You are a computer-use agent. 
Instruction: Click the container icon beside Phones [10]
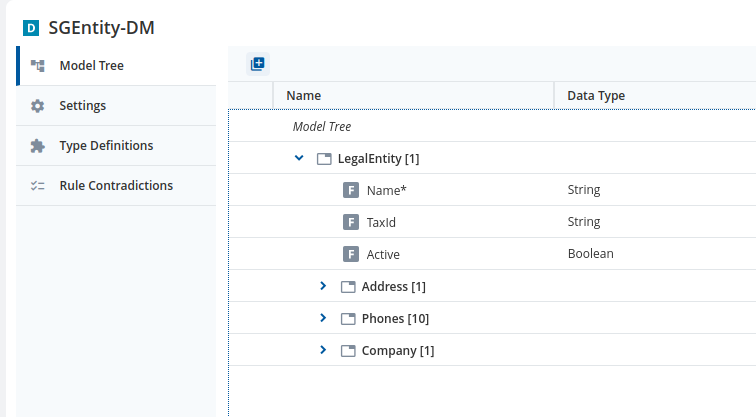click(348, 319)
